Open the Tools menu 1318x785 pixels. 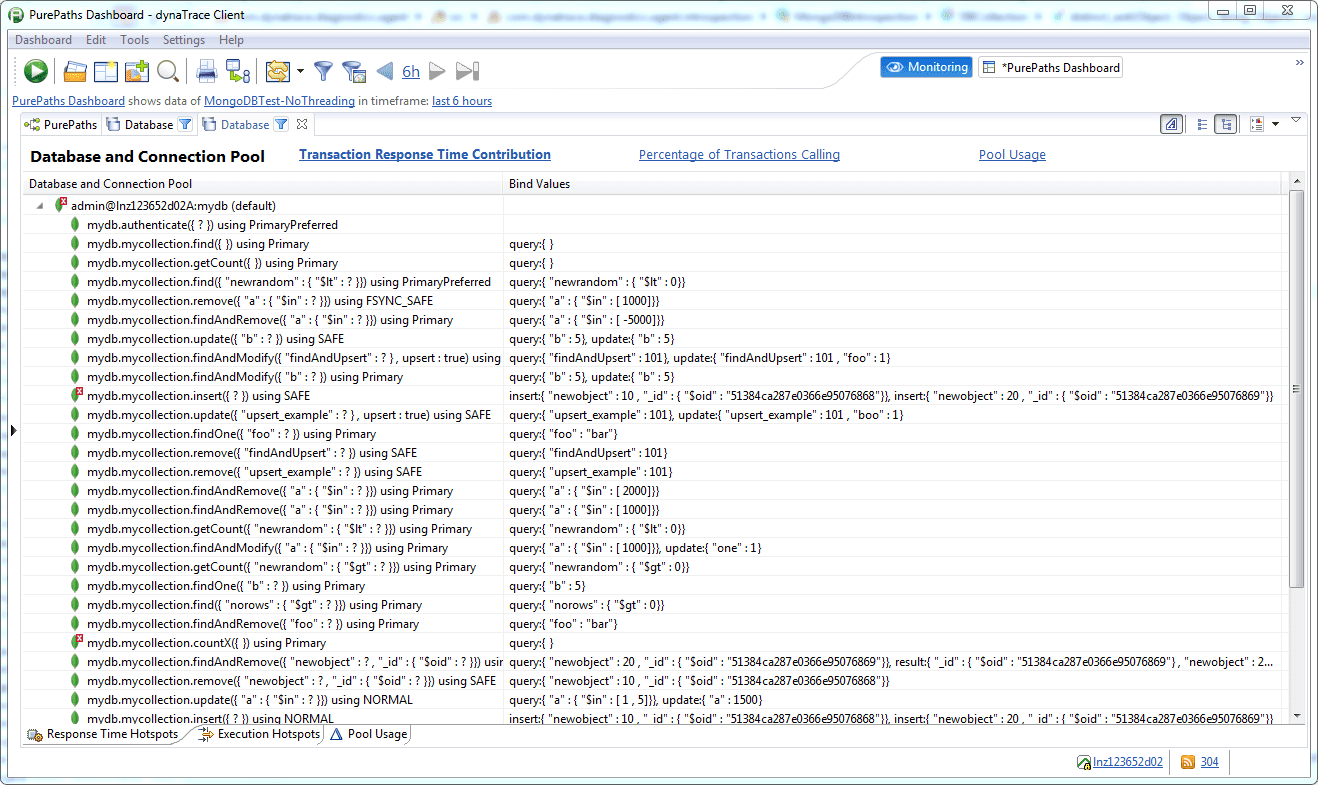(x=135, y=40)
